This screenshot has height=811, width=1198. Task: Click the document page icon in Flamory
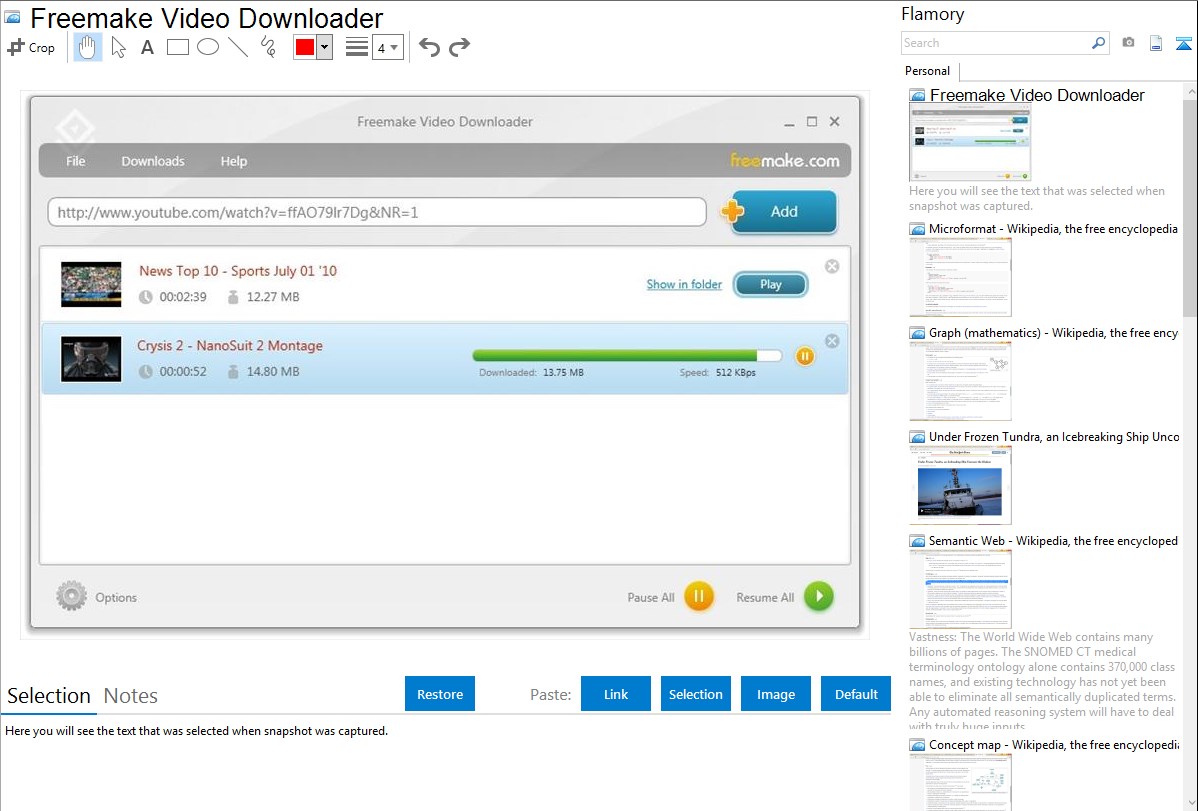pos(1156,43)
